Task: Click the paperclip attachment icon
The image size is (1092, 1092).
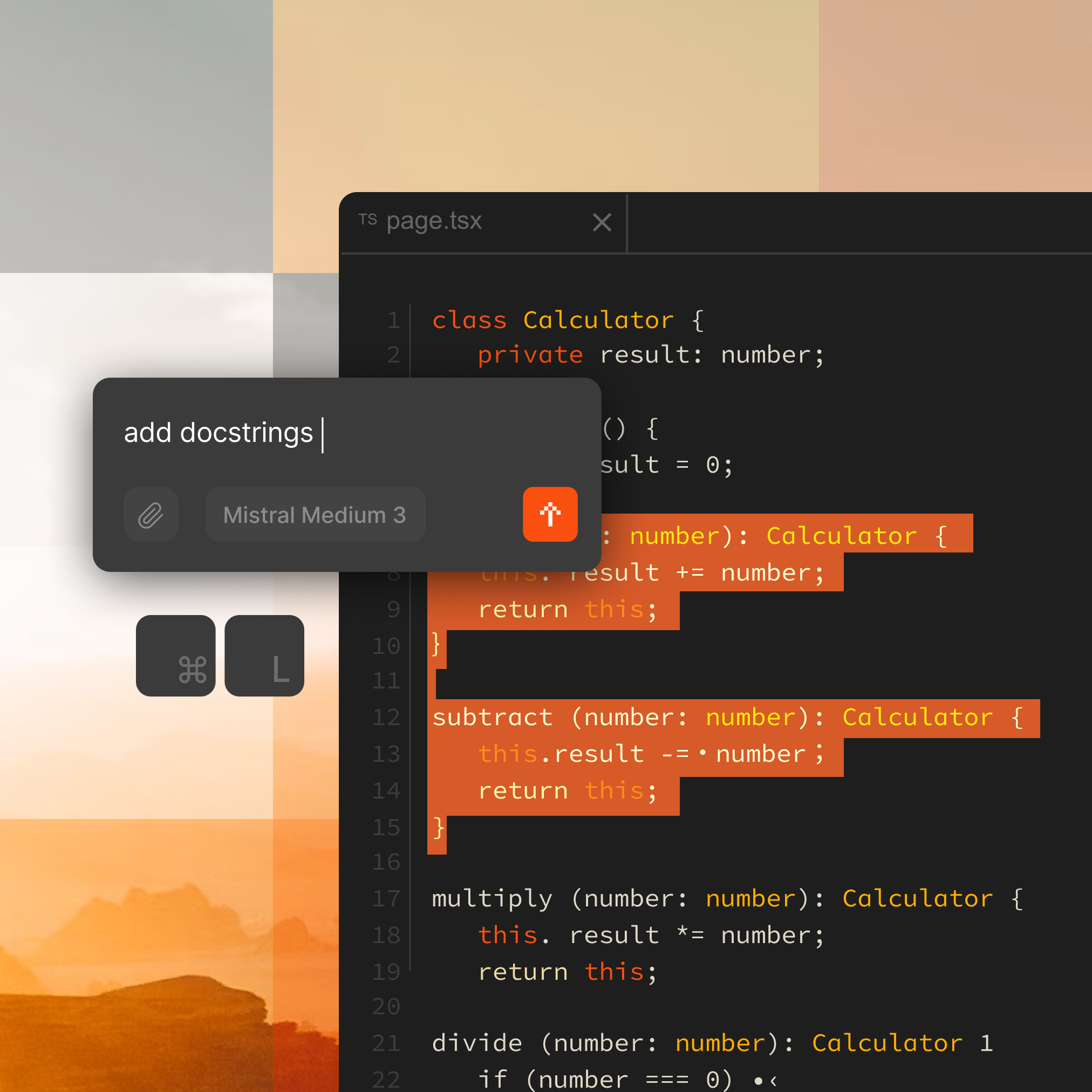Action: [151, 514]
